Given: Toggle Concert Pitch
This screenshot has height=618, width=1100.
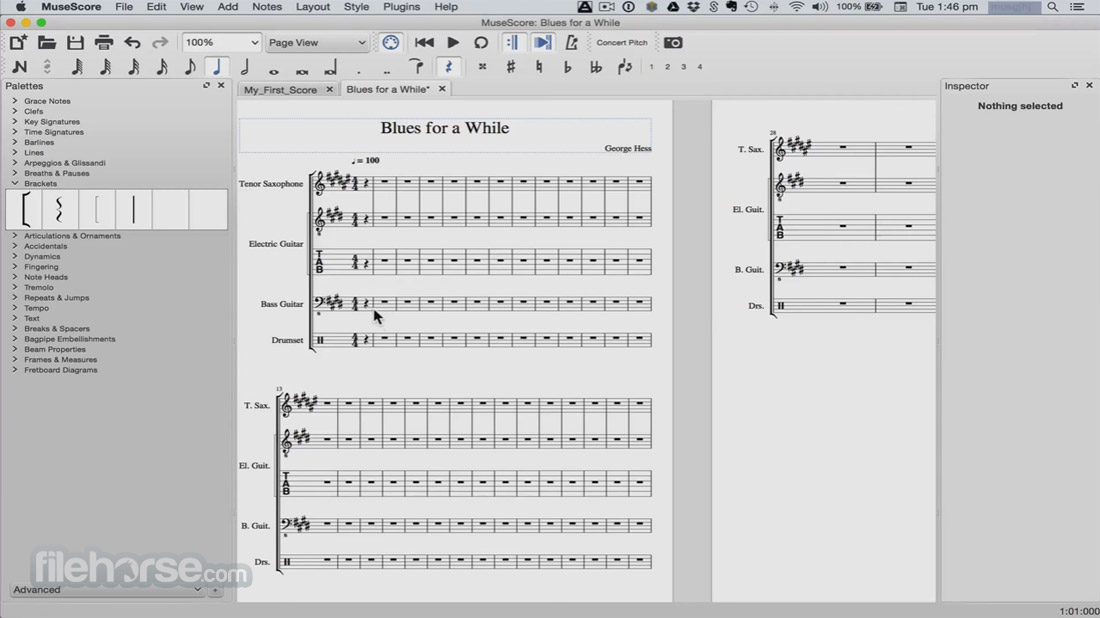Looking at the screenshot, I should (622, 43).
